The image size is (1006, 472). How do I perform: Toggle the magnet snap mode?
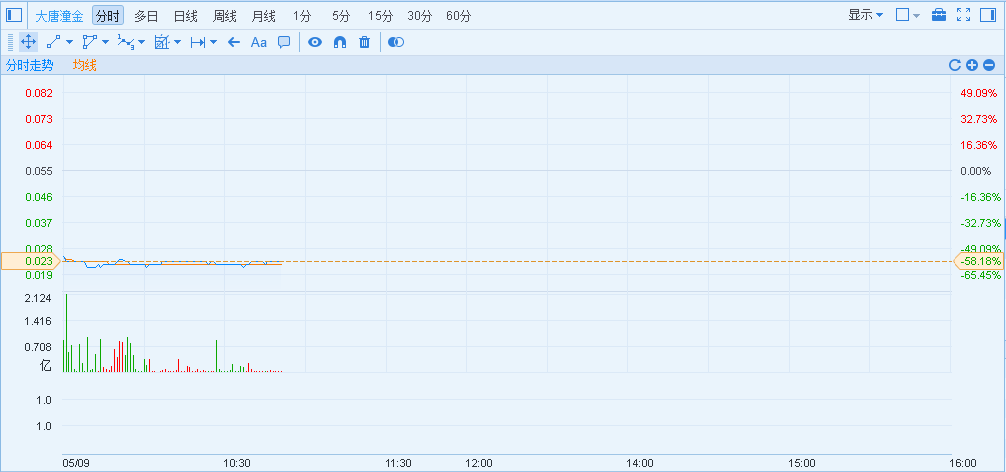coord(340,42)
